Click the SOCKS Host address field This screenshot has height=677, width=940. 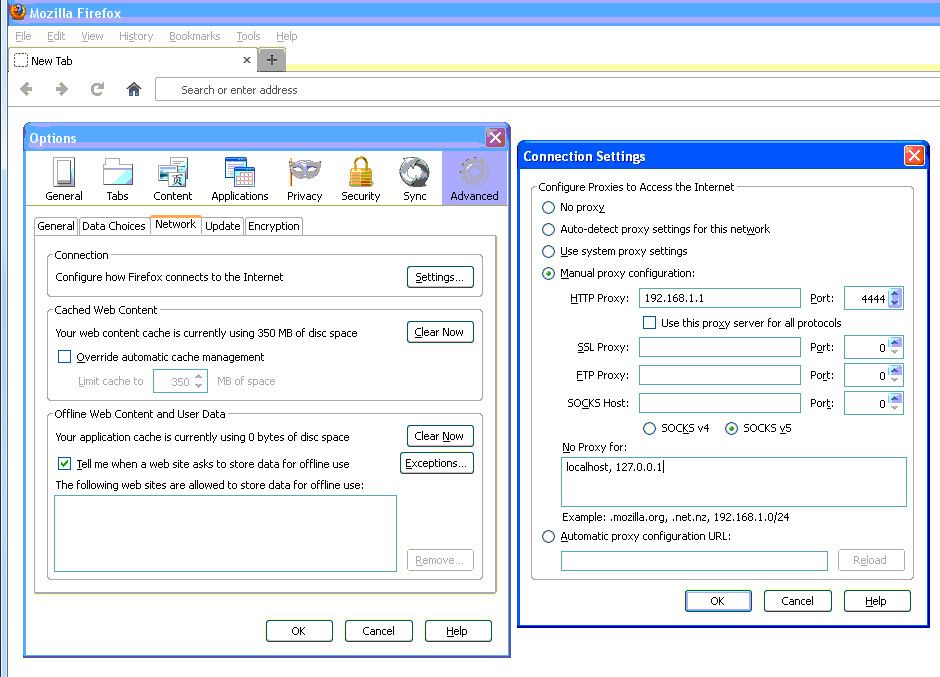point(719,403)
